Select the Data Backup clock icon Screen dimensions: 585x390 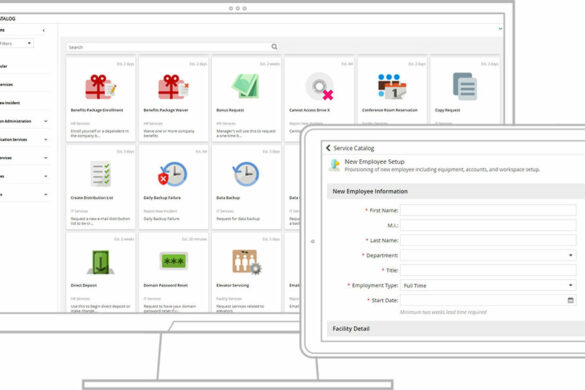click(x=245, y=174)
